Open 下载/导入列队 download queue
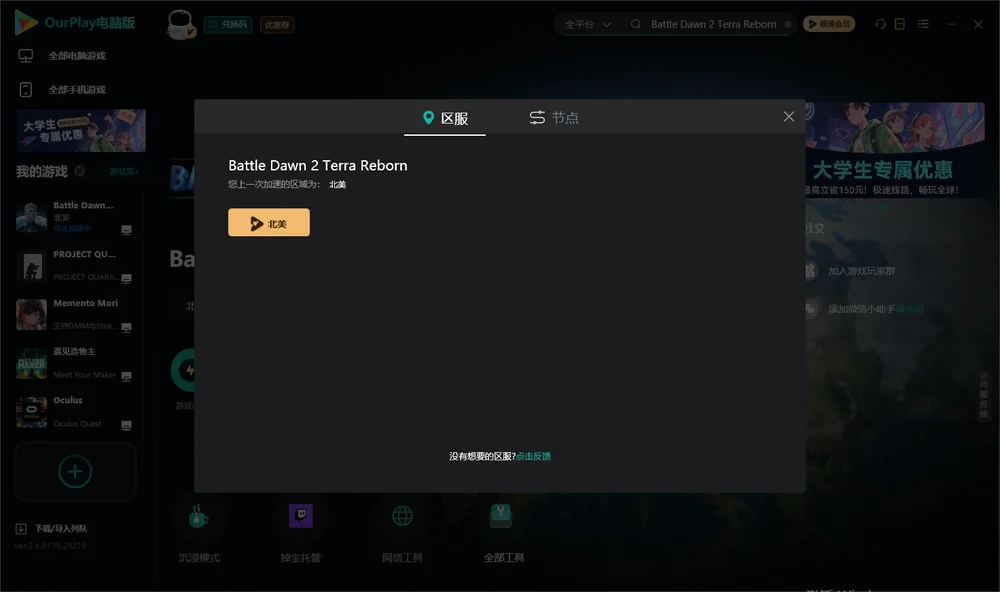 click(x=52, y=529)
